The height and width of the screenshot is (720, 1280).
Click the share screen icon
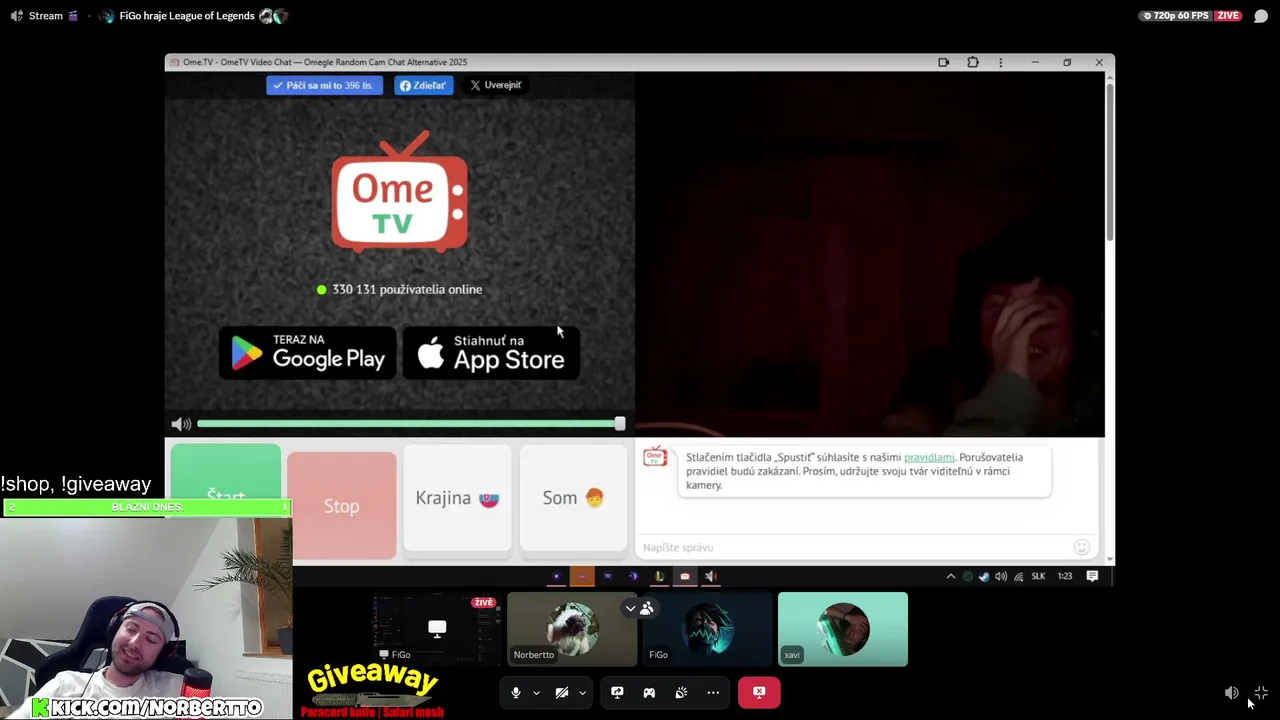point(617,692)
